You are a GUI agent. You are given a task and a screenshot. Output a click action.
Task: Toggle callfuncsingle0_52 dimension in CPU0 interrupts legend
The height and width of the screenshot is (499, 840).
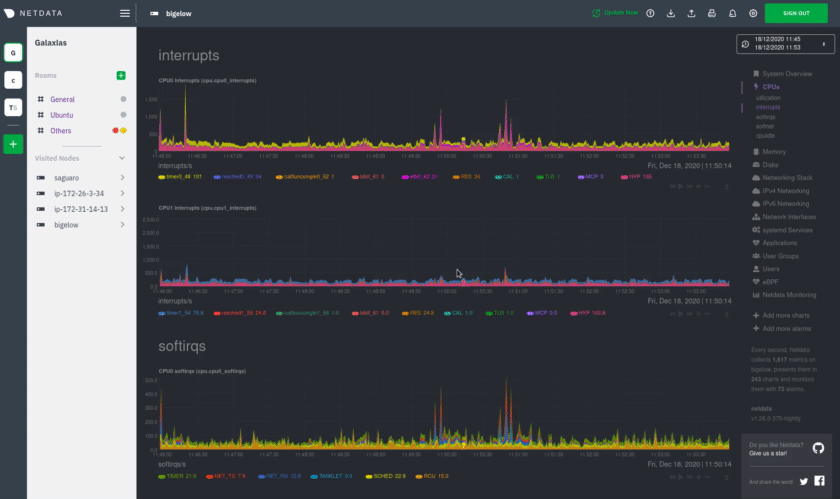point(305,176)
